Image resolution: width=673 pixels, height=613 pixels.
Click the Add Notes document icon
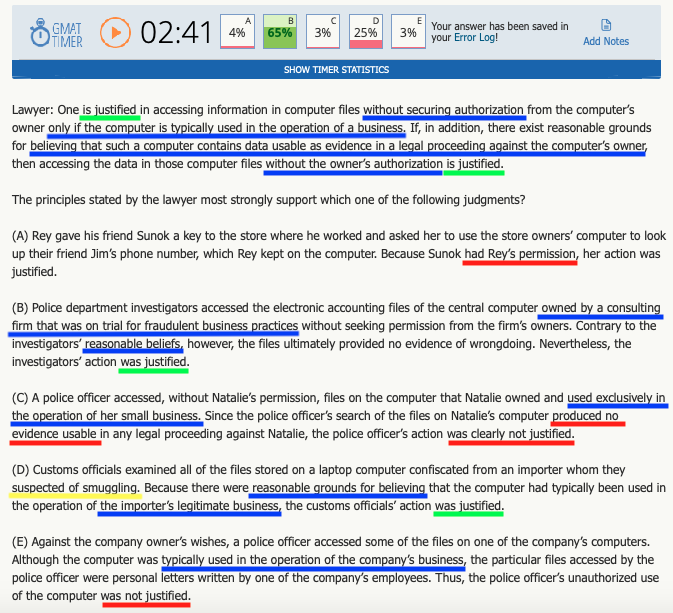pyautogui.click(x=606, y=25)
